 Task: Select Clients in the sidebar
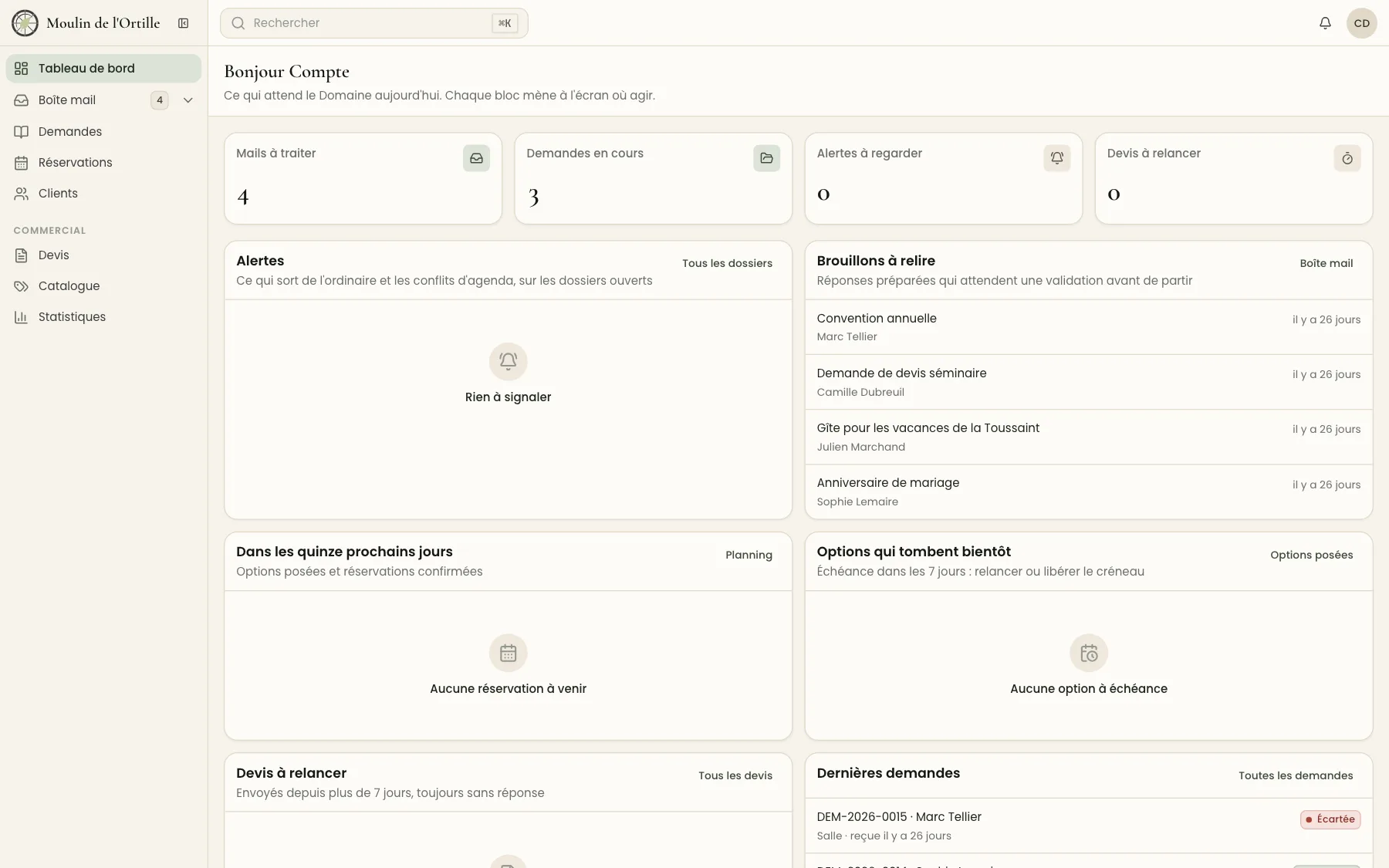pyautogui.click(x=103, y=194)
